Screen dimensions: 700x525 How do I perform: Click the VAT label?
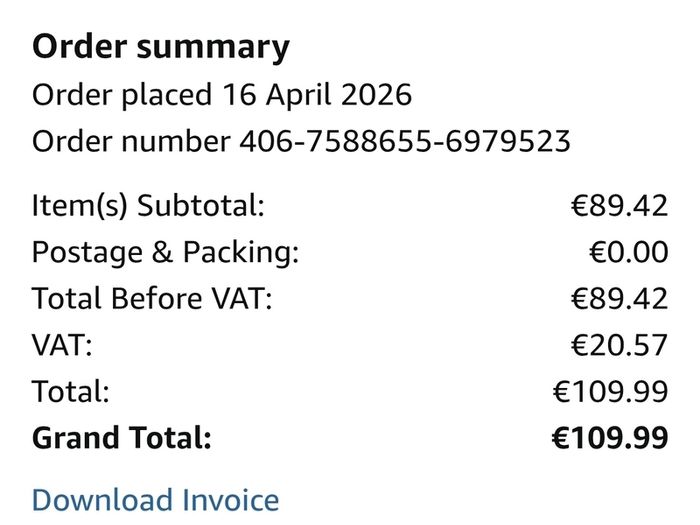[62, 345]
